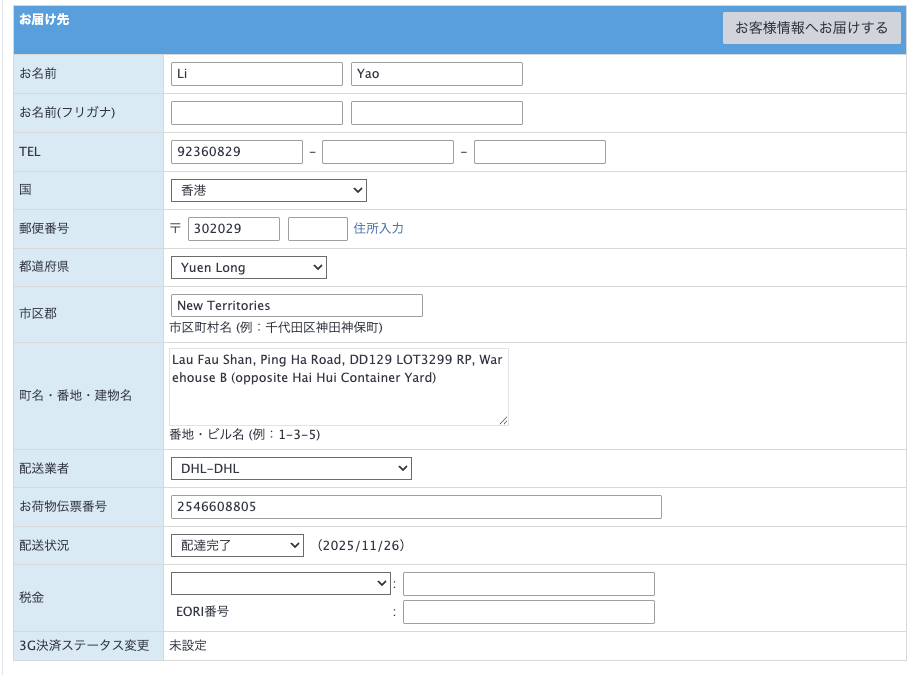Expand the empty 税金 type dropdown

pos(280,583)
